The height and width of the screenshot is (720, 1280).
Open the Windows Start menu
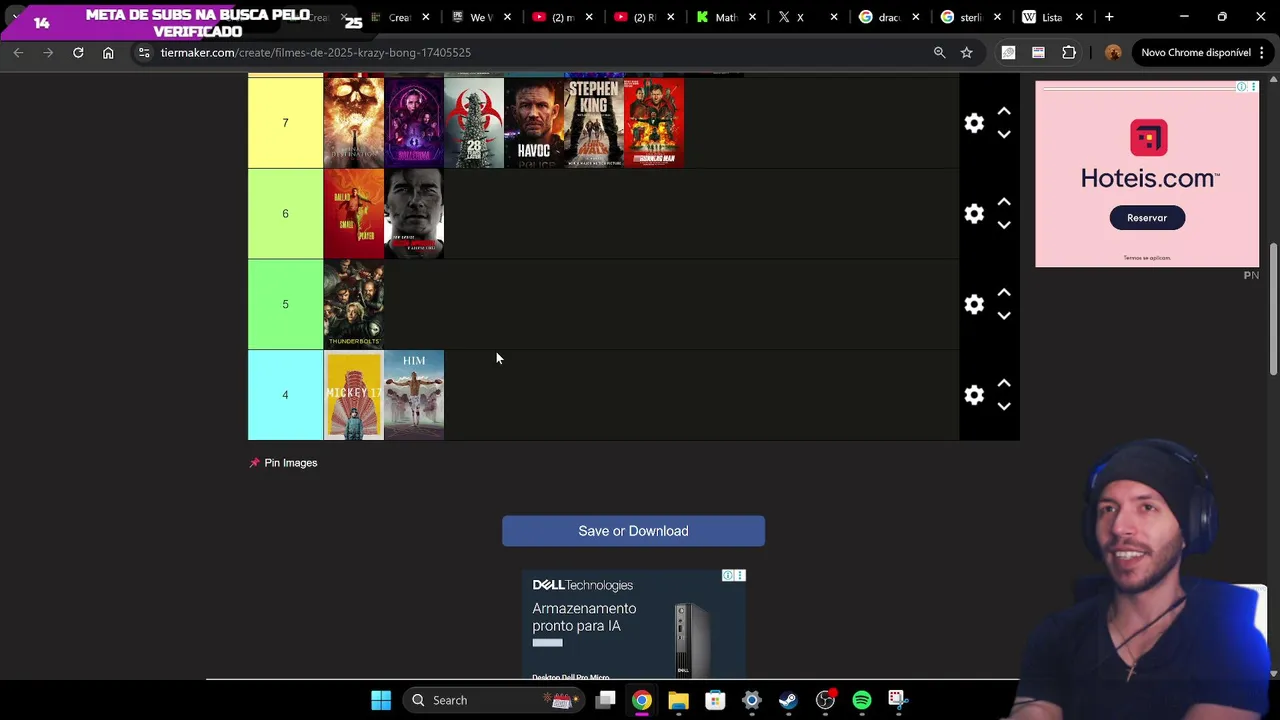pos(381,700)
